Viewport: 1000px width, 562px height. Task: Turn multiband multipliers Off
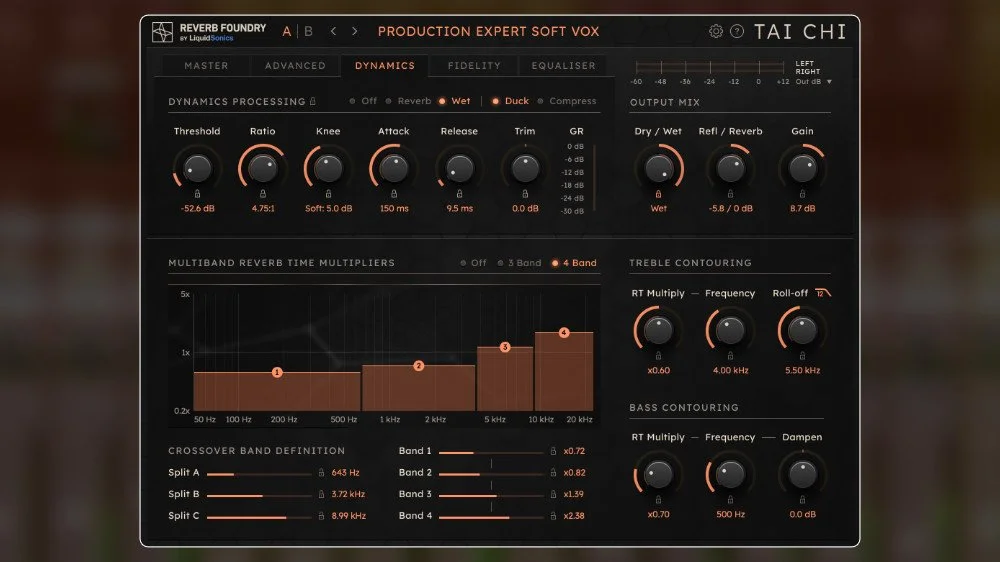click(x=473, y=263)
